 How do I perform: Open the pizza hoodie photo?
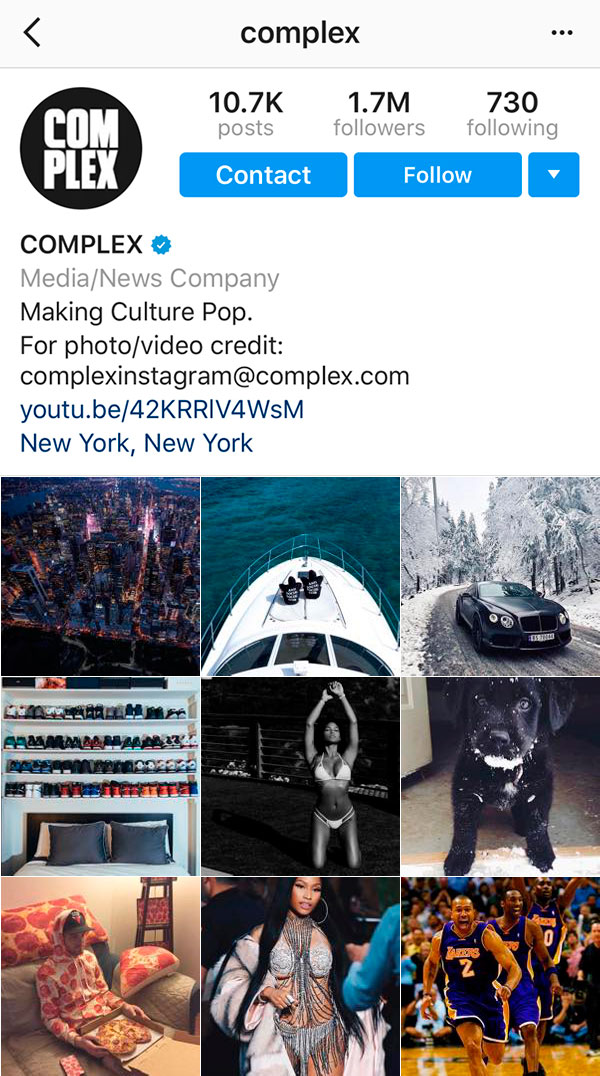[x=100, y=976]
